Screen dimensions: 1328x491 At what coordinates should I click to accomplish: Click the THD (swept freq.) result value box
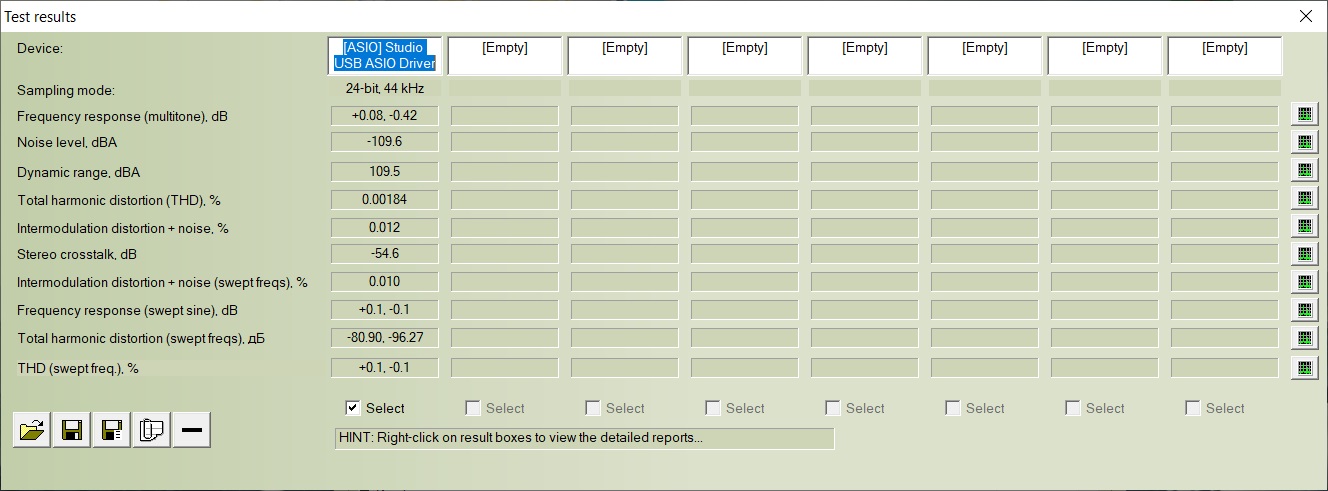(x=385, y=367)
